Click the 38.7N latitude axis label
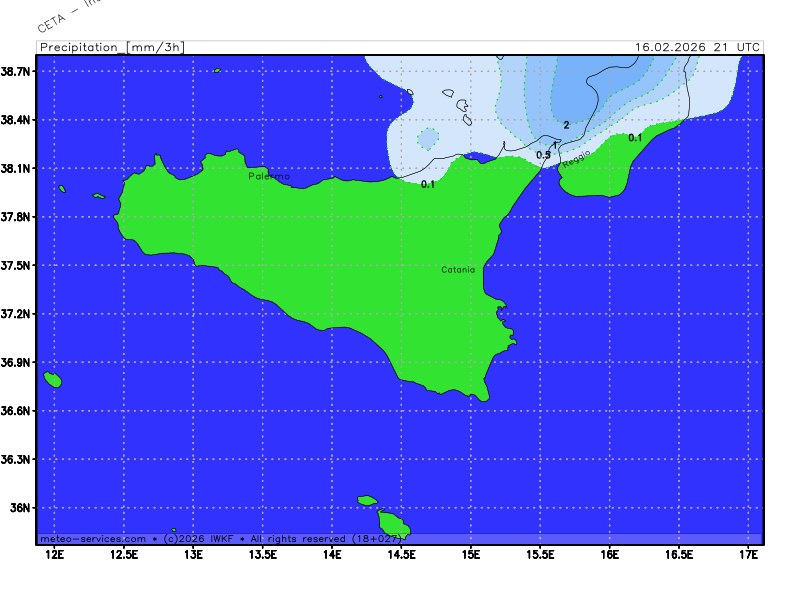This screenshot has width=800, height=600. click(17, 72)
